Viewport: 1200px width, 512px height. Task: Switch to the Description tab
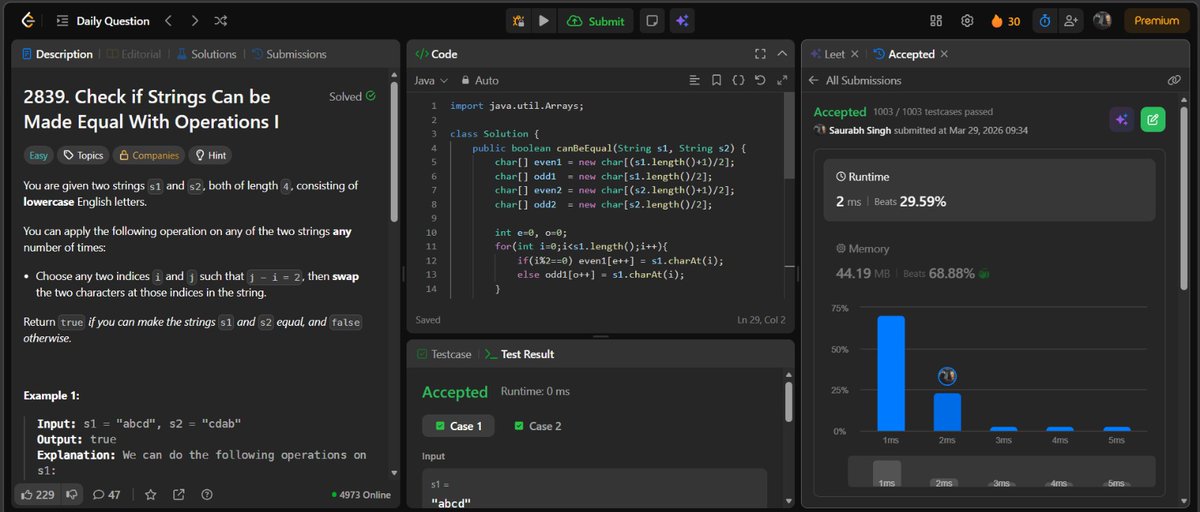coord(56,54)
